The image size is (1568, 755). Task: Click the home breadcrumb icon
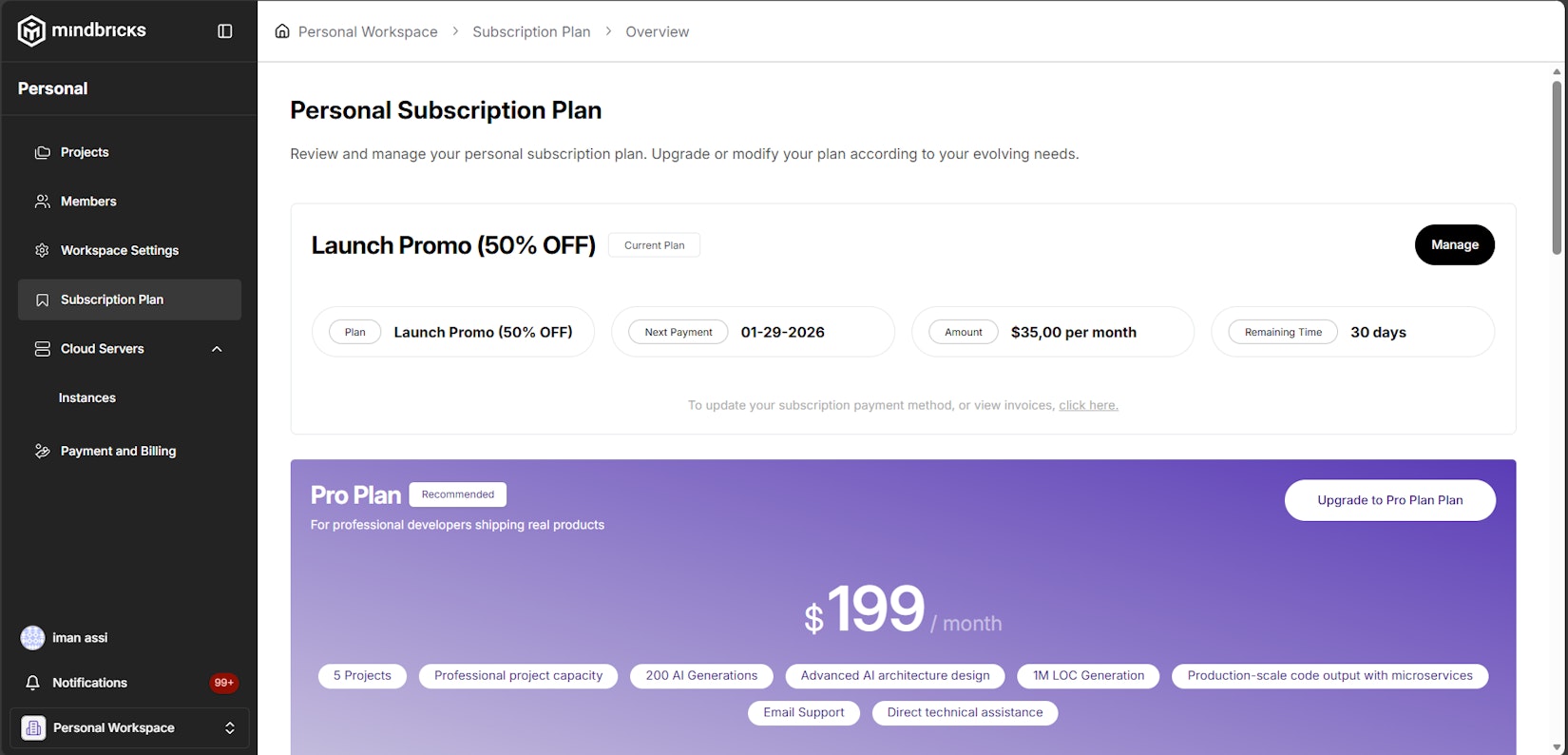[x=282, y=31]
